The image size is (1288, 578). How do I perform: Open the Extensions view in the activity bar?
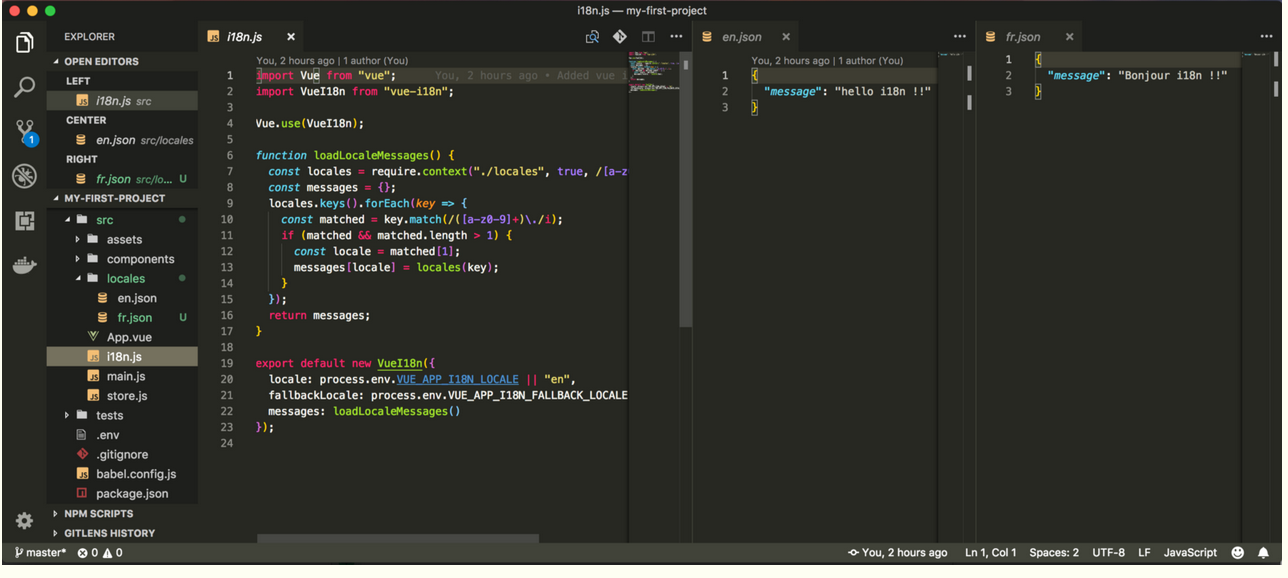(25, 221)
